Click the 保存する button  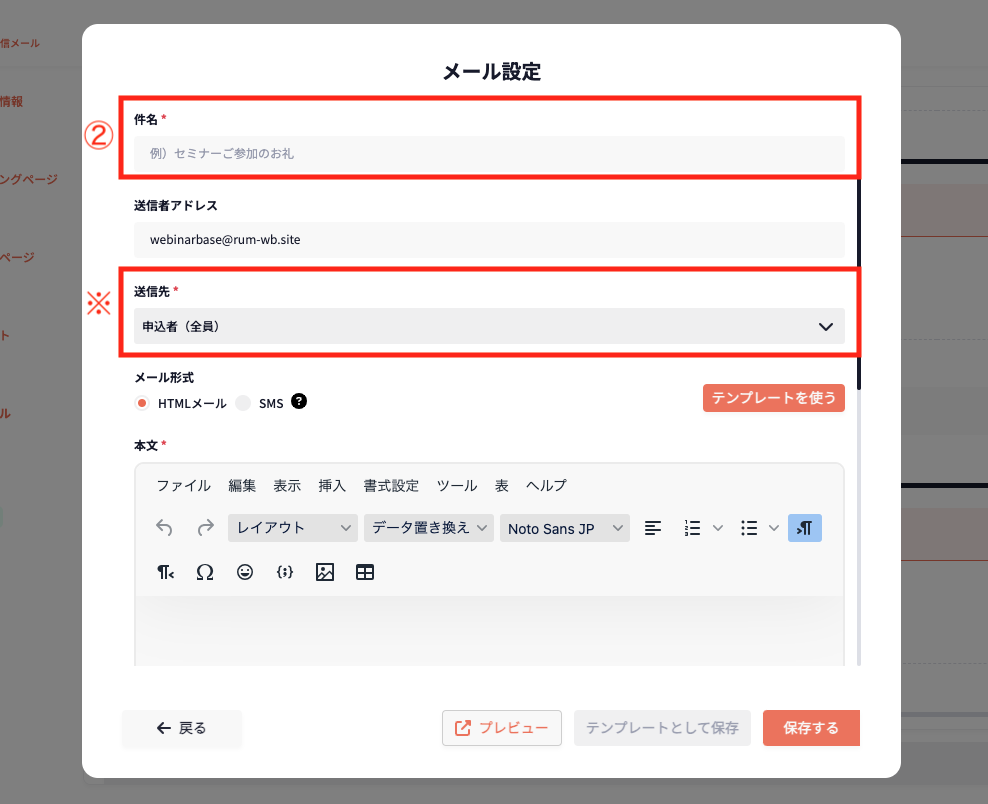coord(810,728)
